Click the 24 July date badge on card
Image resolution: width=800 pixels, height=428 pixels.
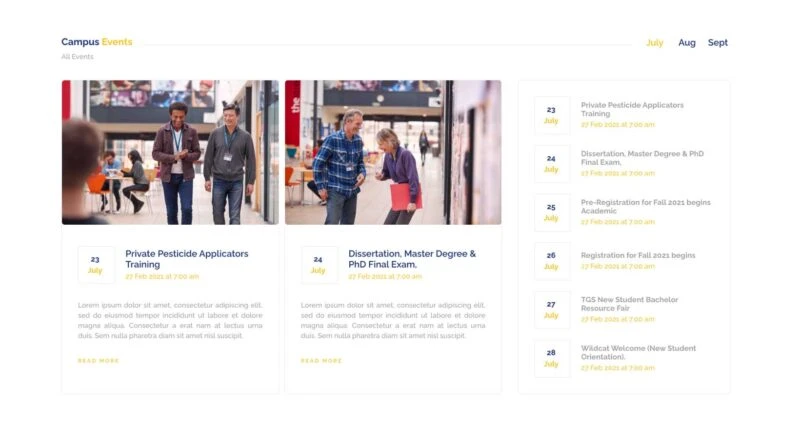coord(318,265)
